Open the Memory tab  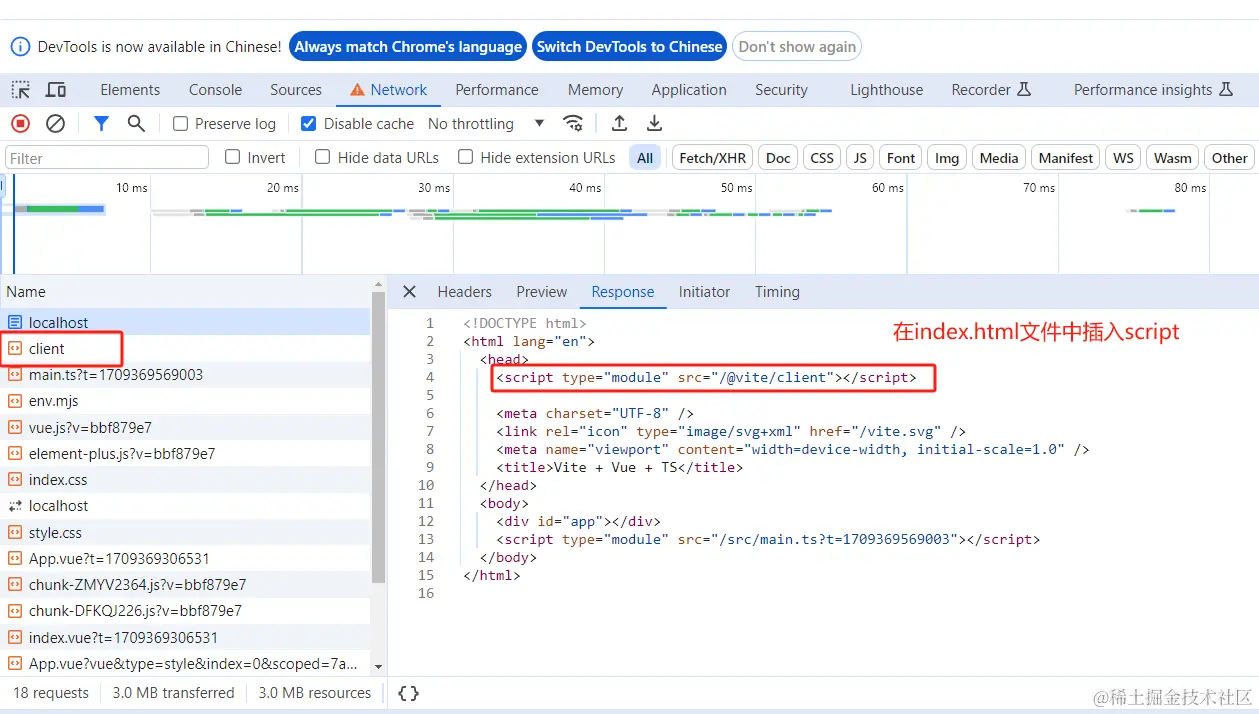point(595,90)
